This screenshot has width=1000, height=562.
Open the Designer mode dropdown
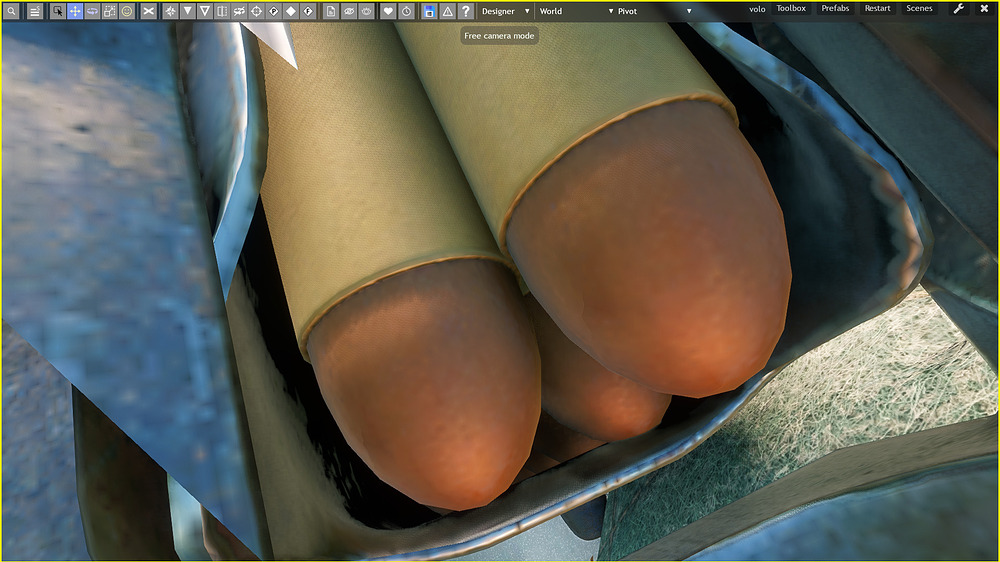click(505, 11)
